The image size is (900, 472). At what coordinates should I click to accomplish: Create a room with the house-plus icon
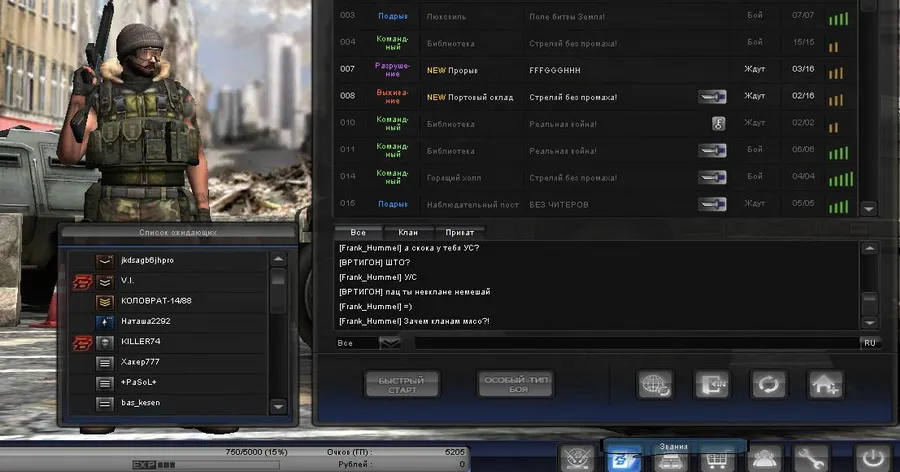(825, 385)
